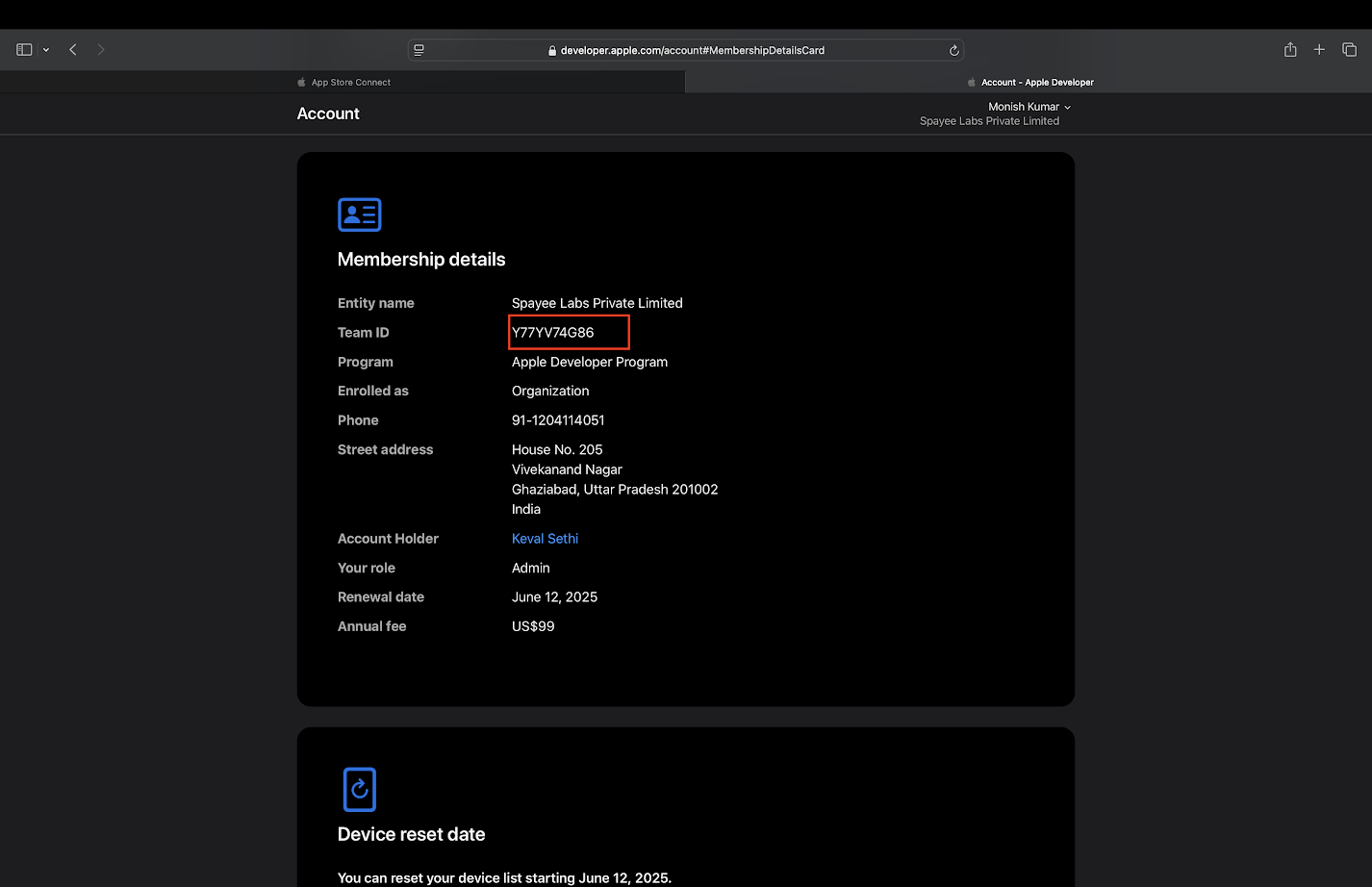Open the page settings icon in address bar
The width and height of the screenshot is (1372, 887).
click(419, 50)
